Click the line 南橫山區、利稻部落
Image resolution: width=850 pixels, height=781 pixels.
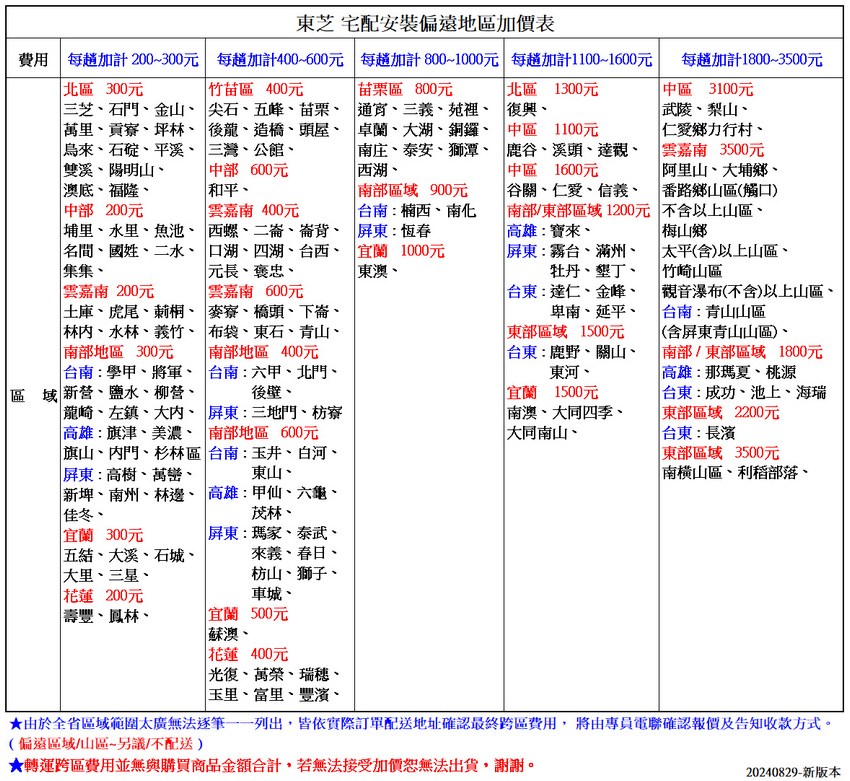coord(735,473)
